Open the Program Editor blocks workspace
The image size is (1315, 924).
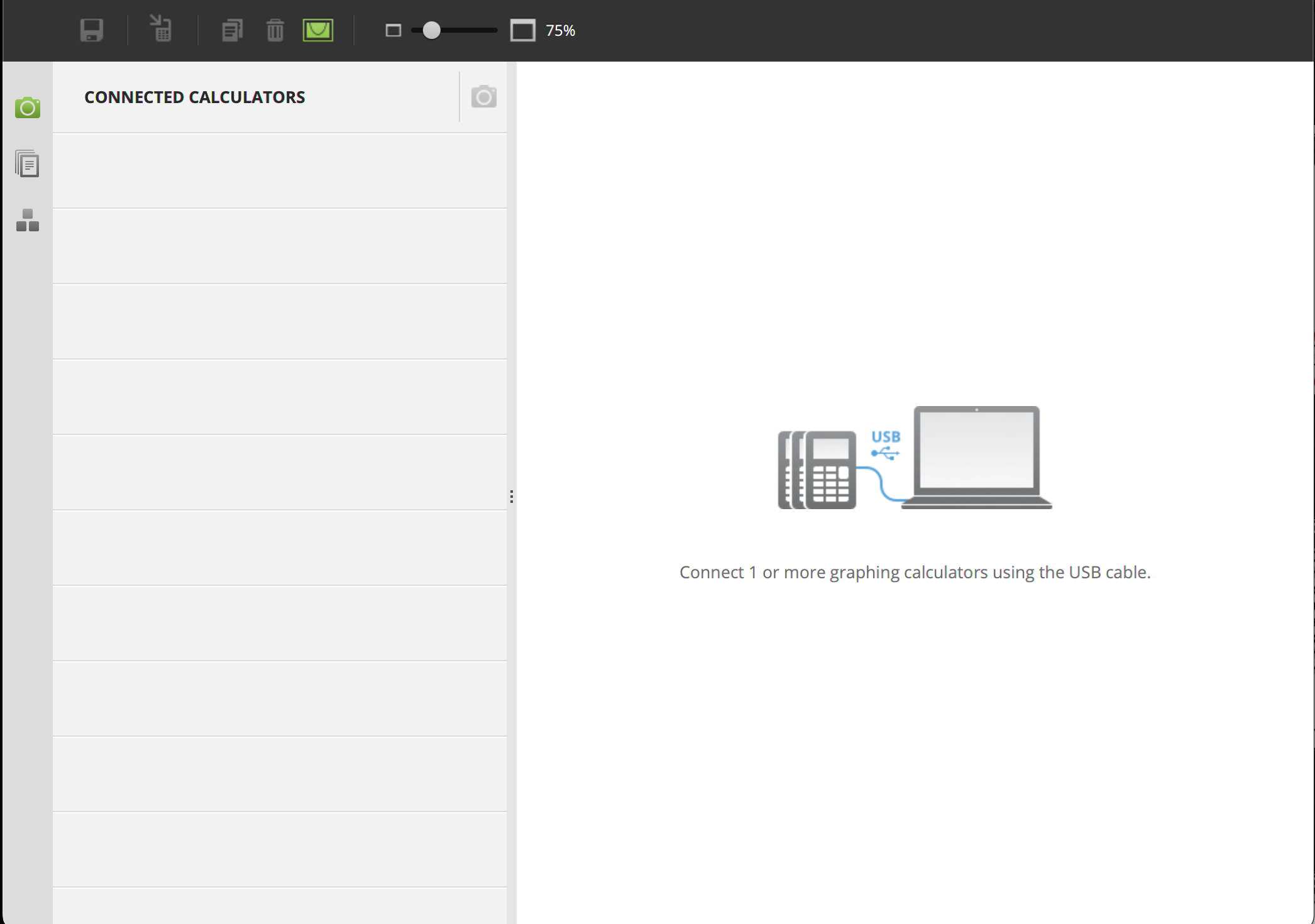(28, 221)
